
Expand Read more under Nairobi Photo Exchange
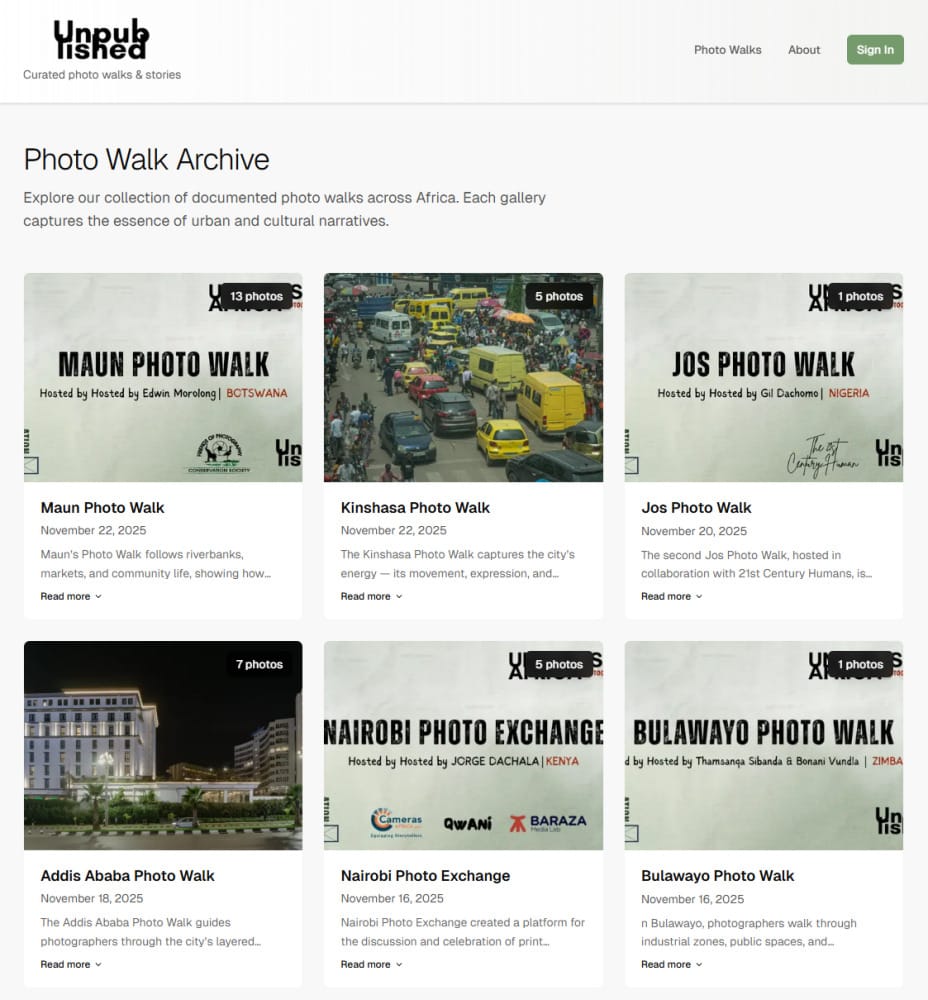(x=371, y=964)
